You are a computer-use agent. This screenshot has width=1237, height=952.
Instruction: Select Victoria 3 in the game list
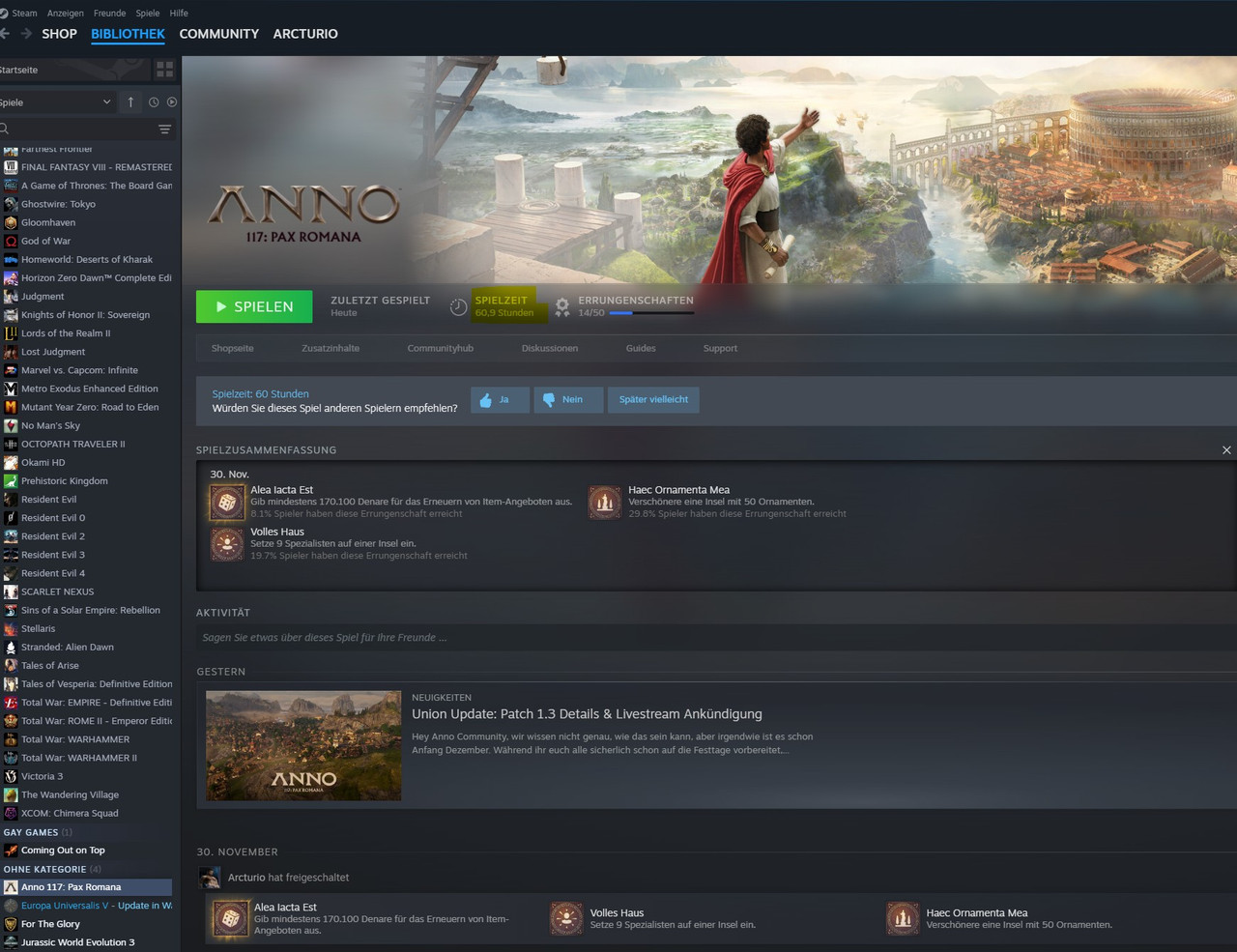click(86, 776)
